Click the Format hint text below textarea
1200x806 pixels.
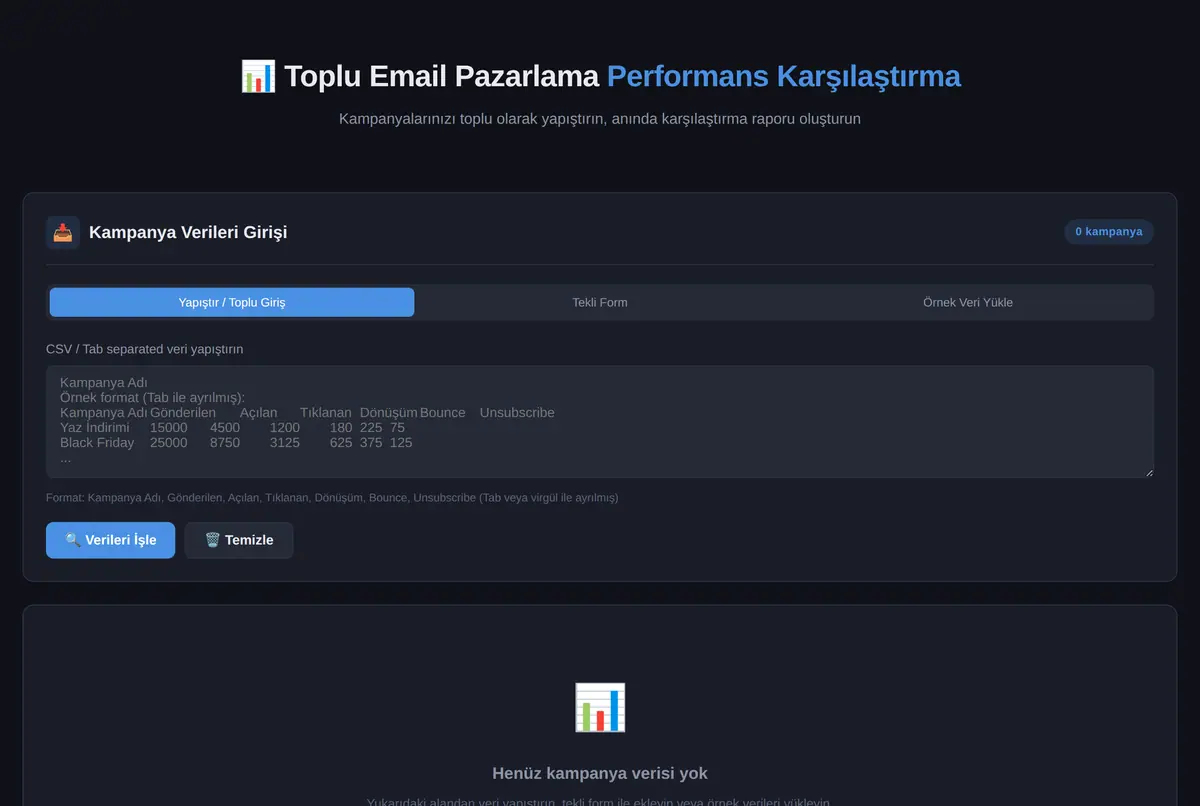coord(332,497)
